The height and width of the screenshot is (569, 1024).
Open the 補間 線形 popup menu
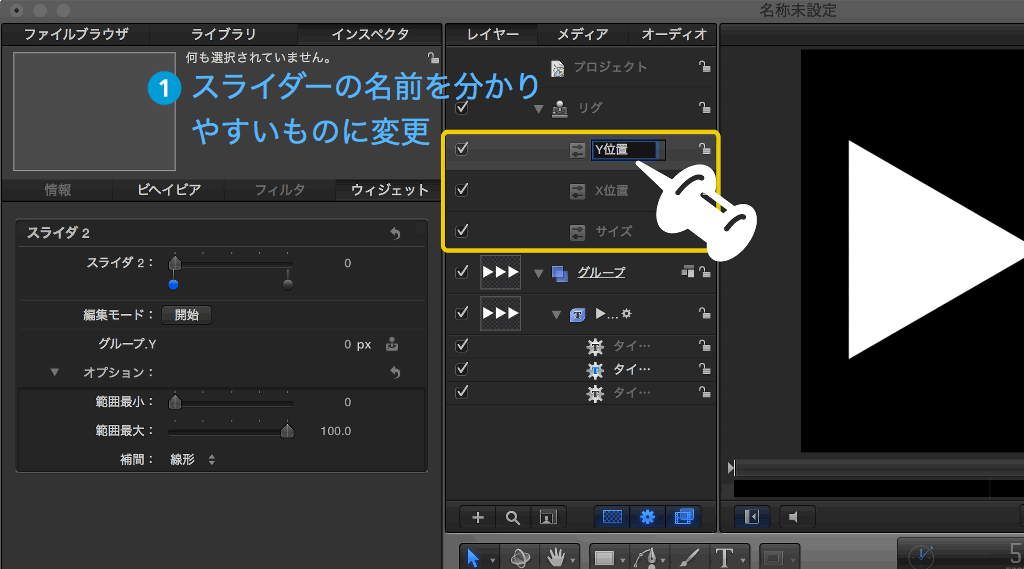pos(193,460)
